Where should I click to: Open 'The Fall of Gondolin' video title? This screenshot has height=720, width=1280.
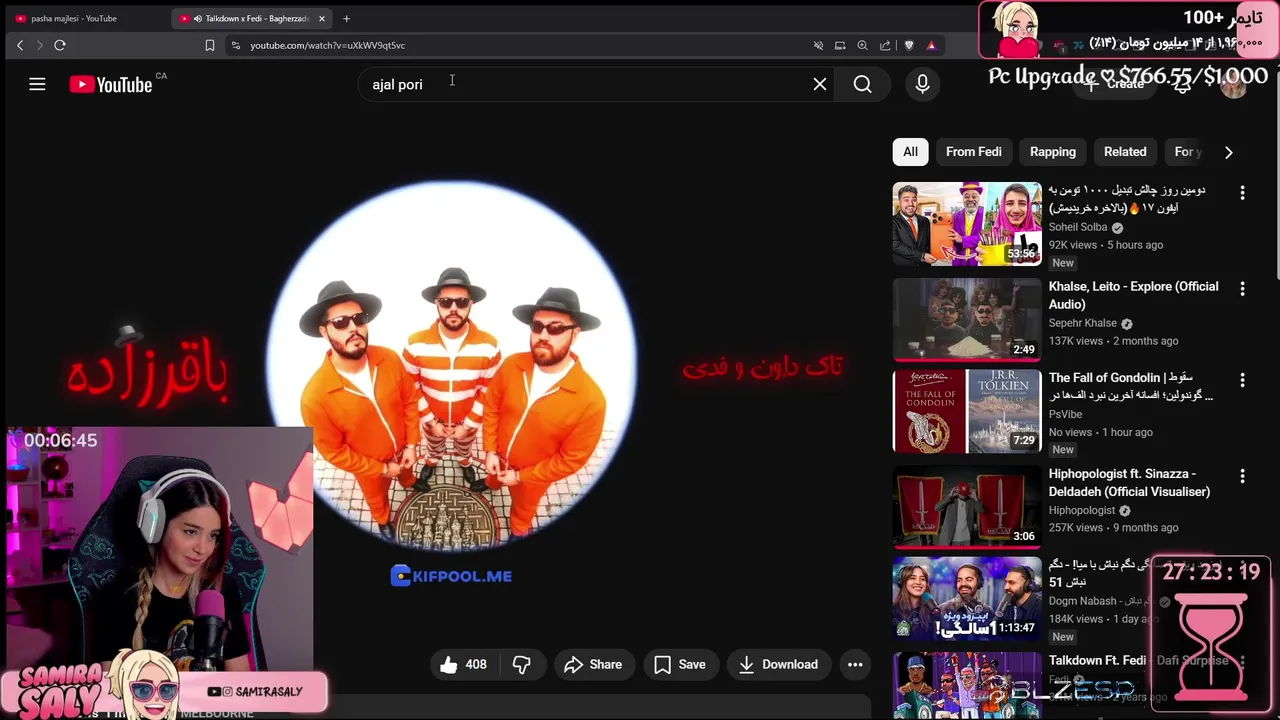click(x=1131, y=386)
